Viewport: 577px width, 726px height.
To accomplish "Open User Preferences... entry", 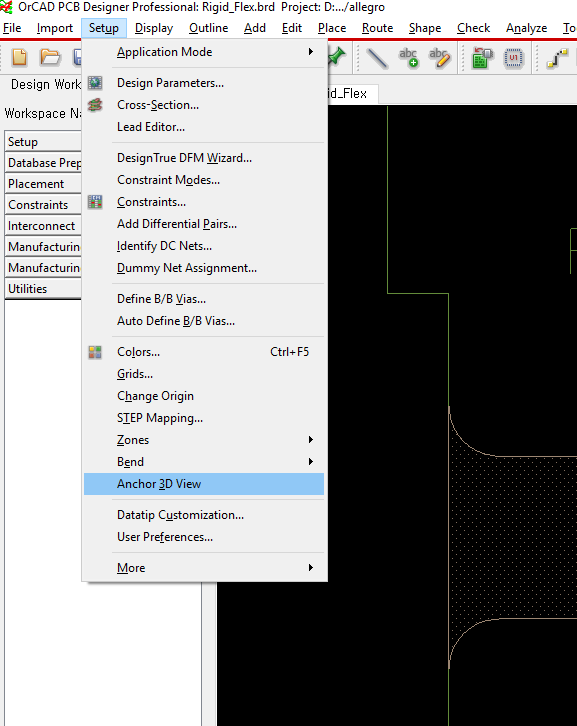I will pos(204,537).
